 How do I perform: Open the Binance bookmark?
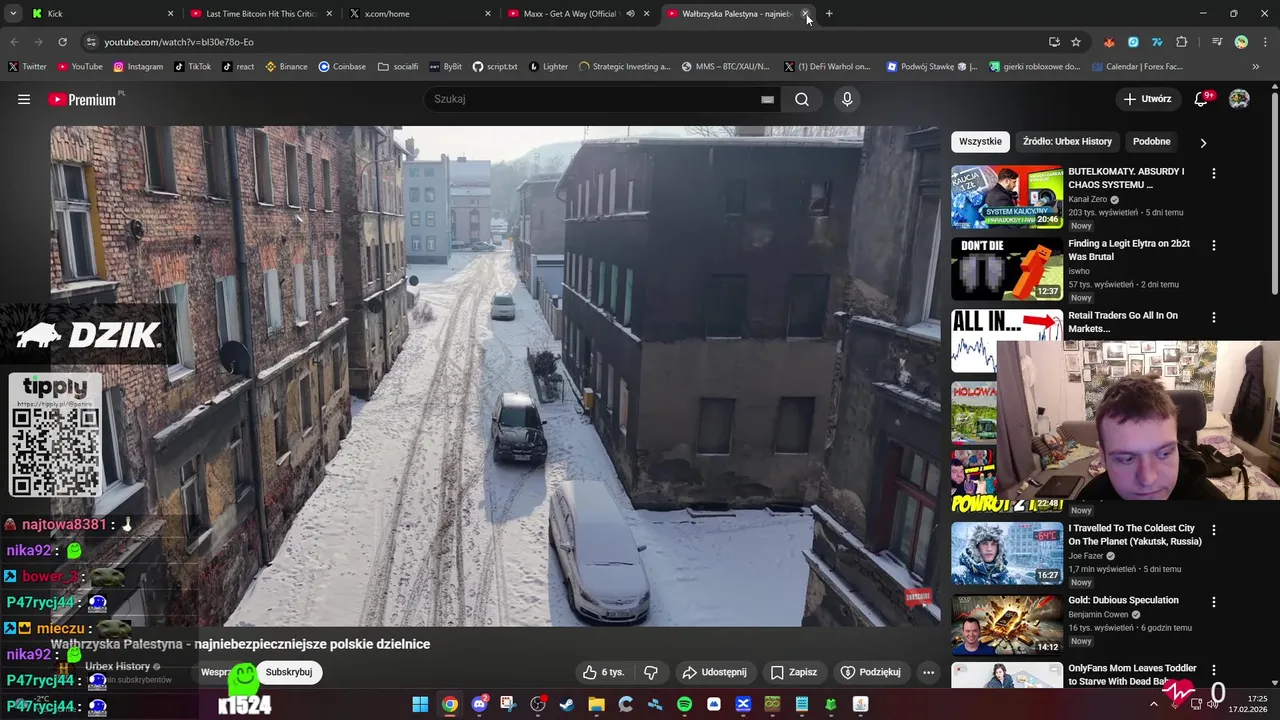click(x=286, y=67)
